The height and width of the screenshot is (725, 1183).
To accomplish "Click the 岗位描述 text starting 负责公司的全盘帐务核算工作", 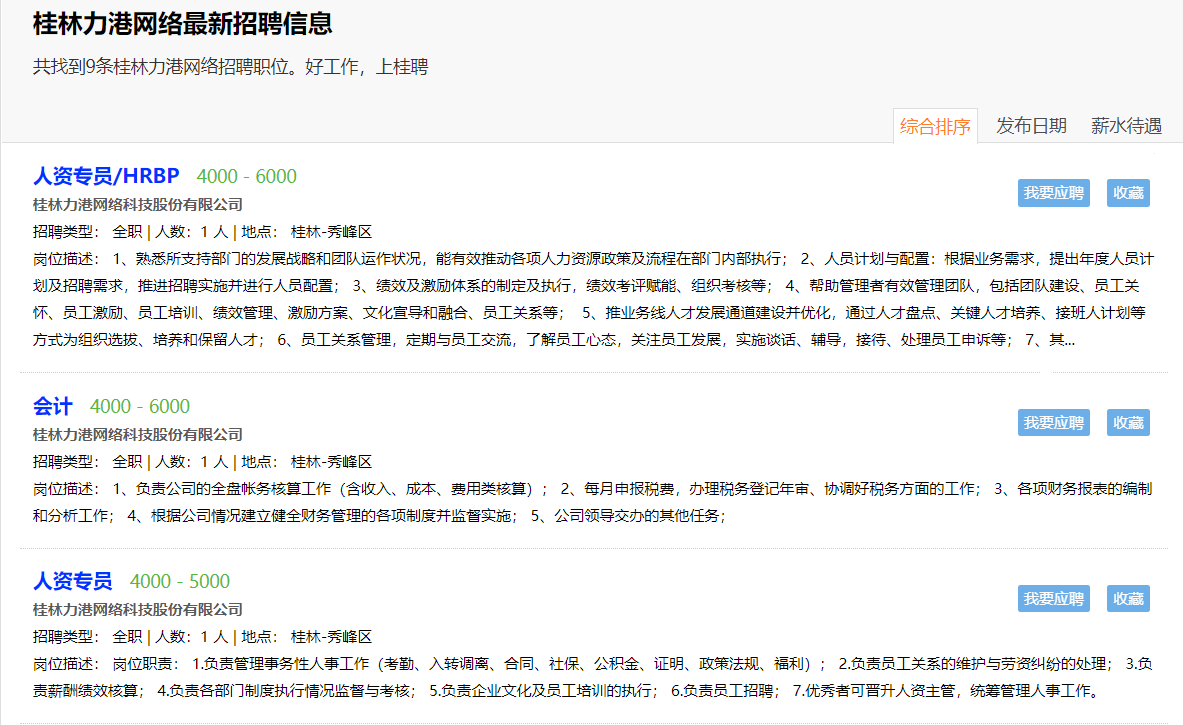I will click(592, 502).
